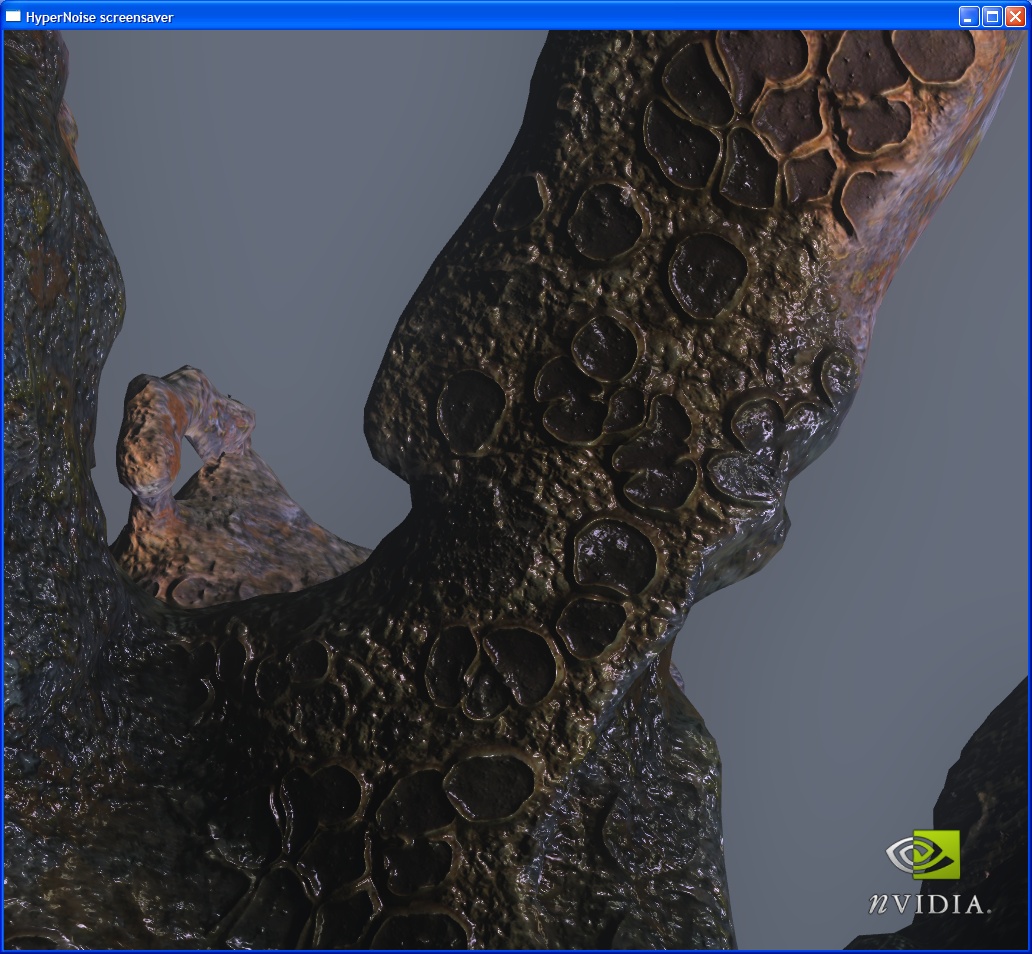
Task: Click the window's right border edge
Action: tap(1029, 500)
